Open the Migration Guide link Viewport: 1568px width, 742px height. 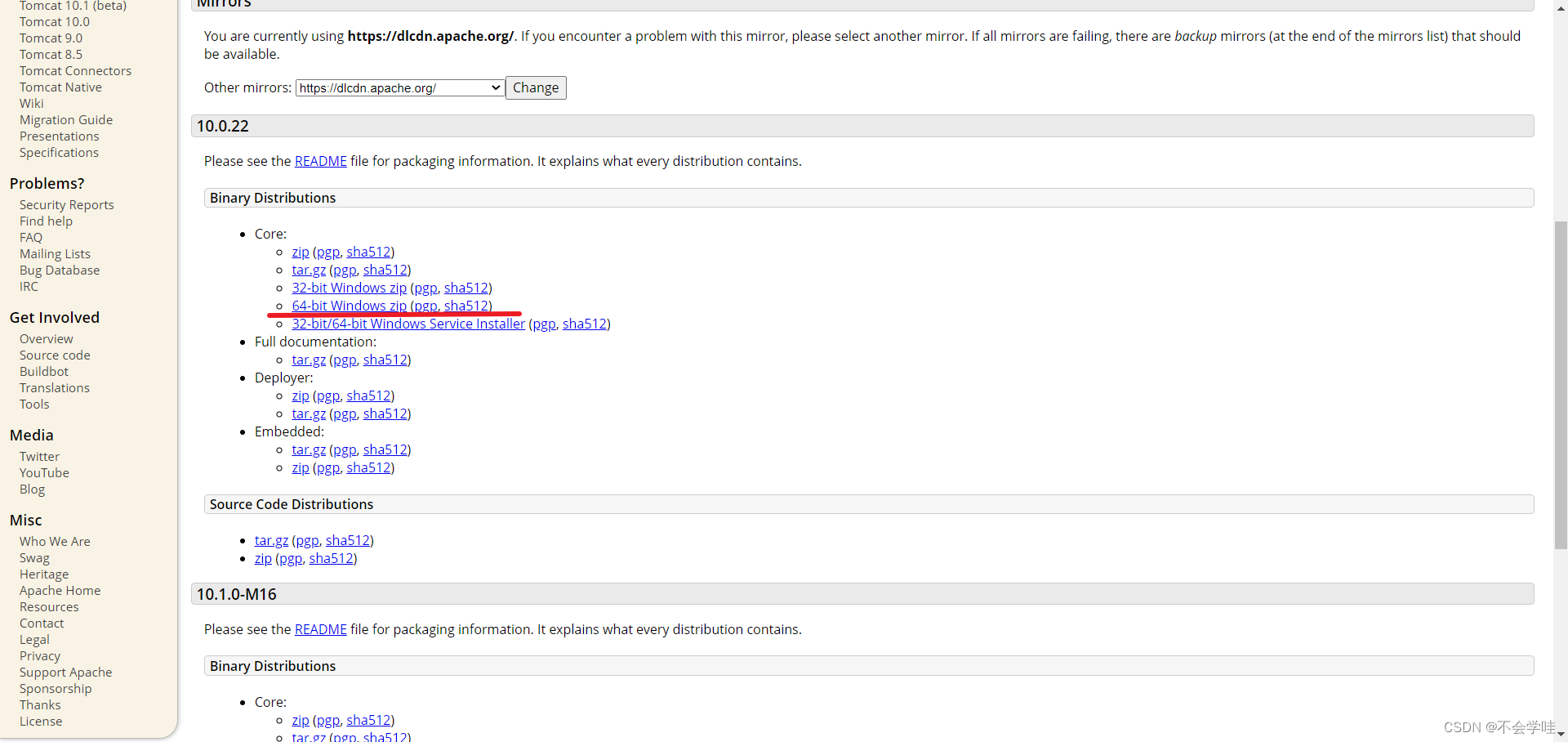(x=66, y=120)
